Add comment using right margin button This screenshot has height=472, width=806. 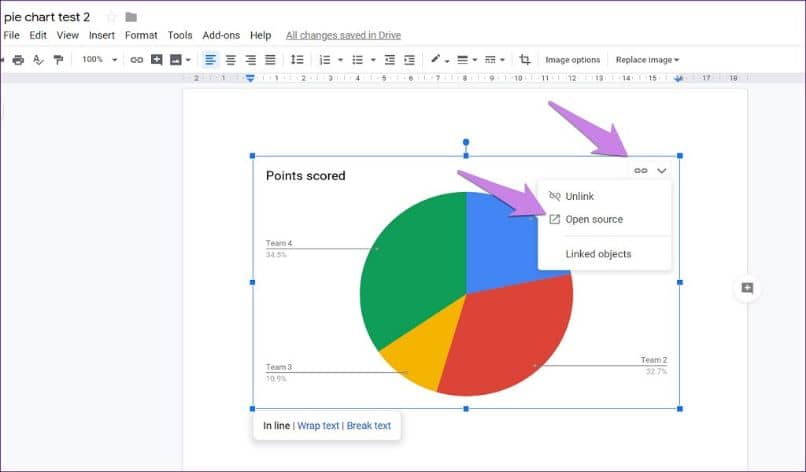[747, 288]
